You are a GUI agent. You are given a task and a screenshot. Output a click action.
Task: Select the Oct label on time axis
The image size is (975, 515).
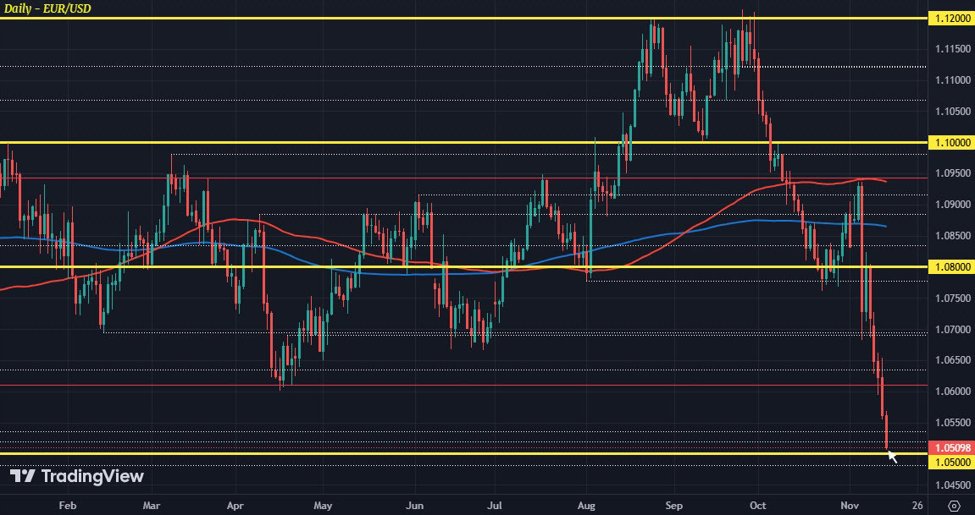coord(757,505)
